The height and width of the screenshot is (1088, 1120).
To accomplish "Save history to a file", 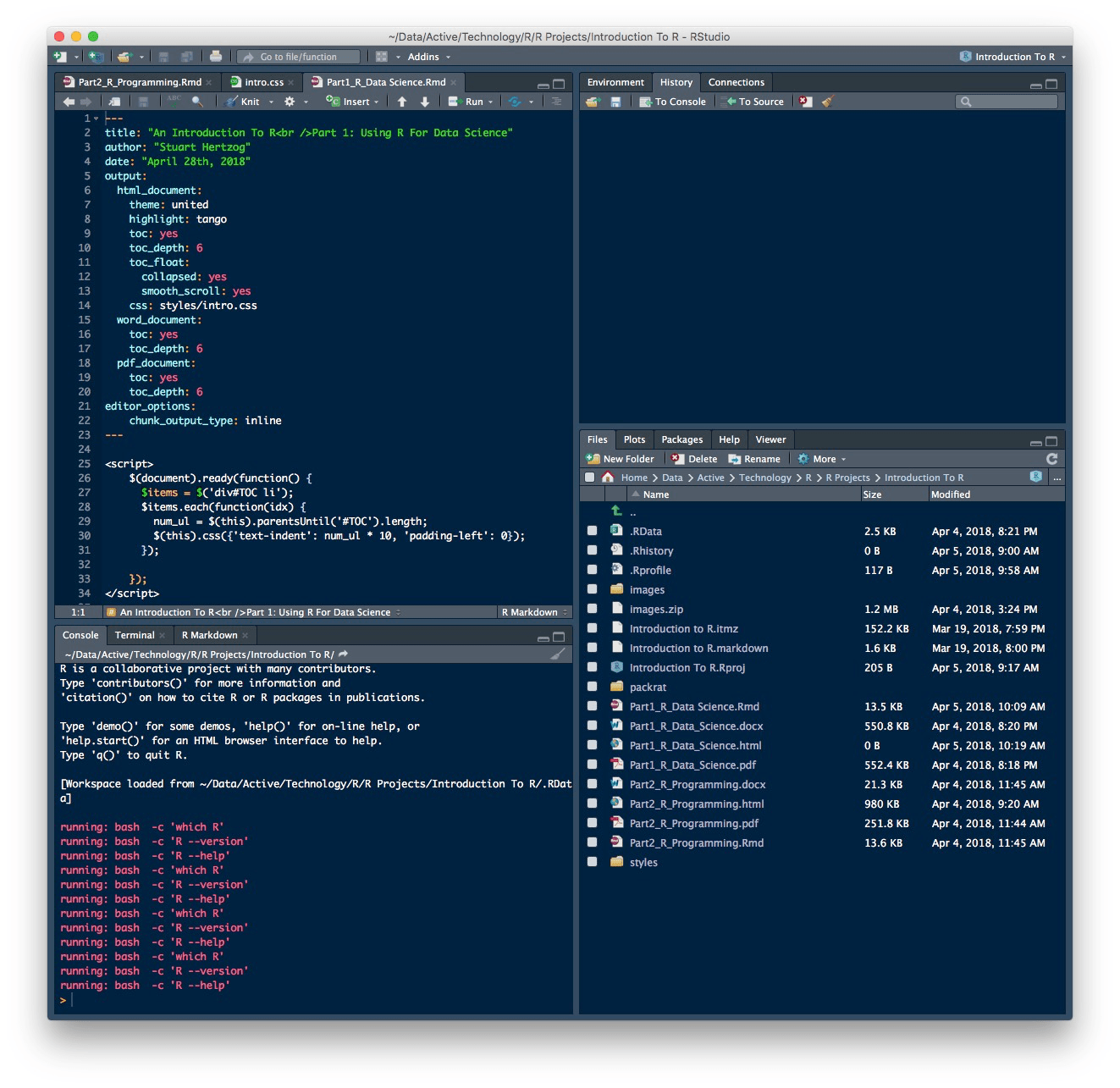I will point(615,102).
